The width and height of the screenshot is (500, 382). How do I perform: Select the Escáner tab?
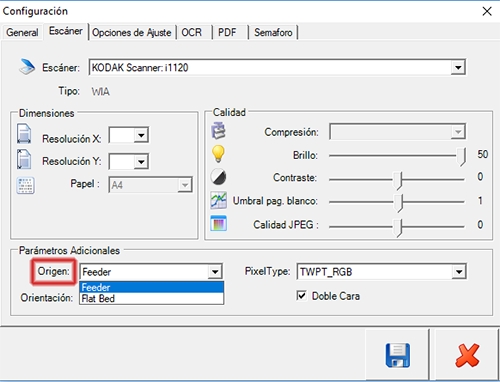click(66, 31)
